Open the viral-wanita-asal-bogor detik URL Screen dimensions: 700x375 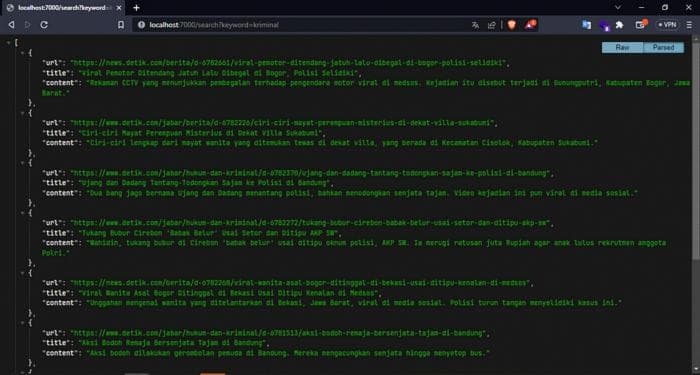[x=300, y=283]
